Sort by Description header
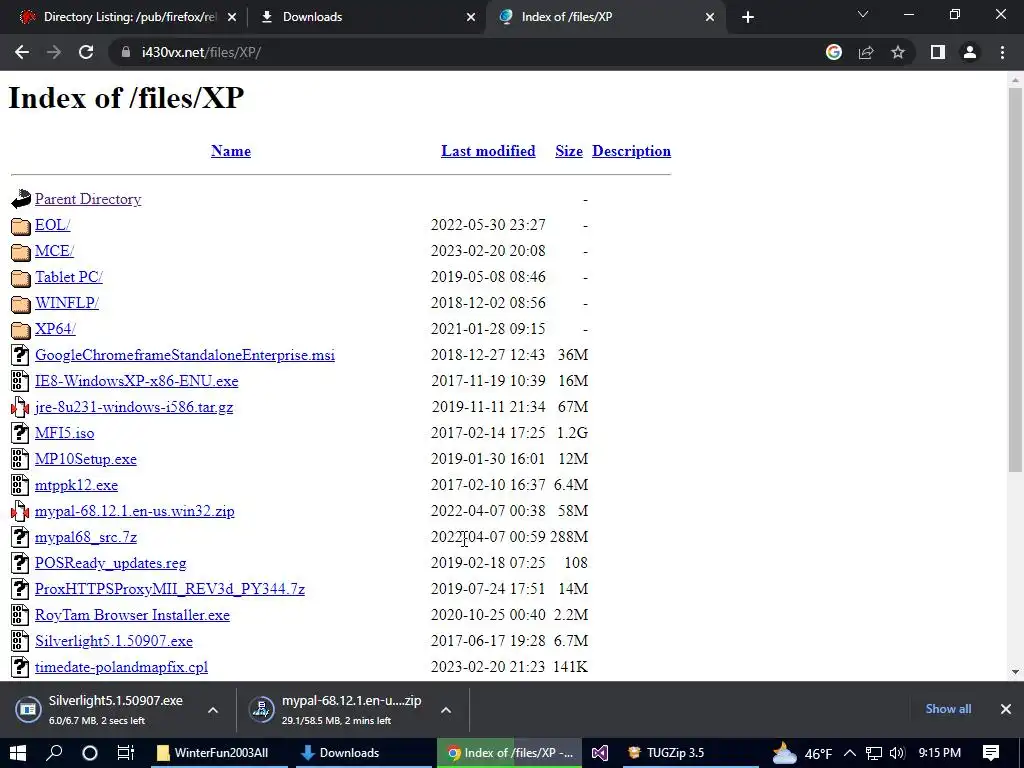 tap(632, 152)
